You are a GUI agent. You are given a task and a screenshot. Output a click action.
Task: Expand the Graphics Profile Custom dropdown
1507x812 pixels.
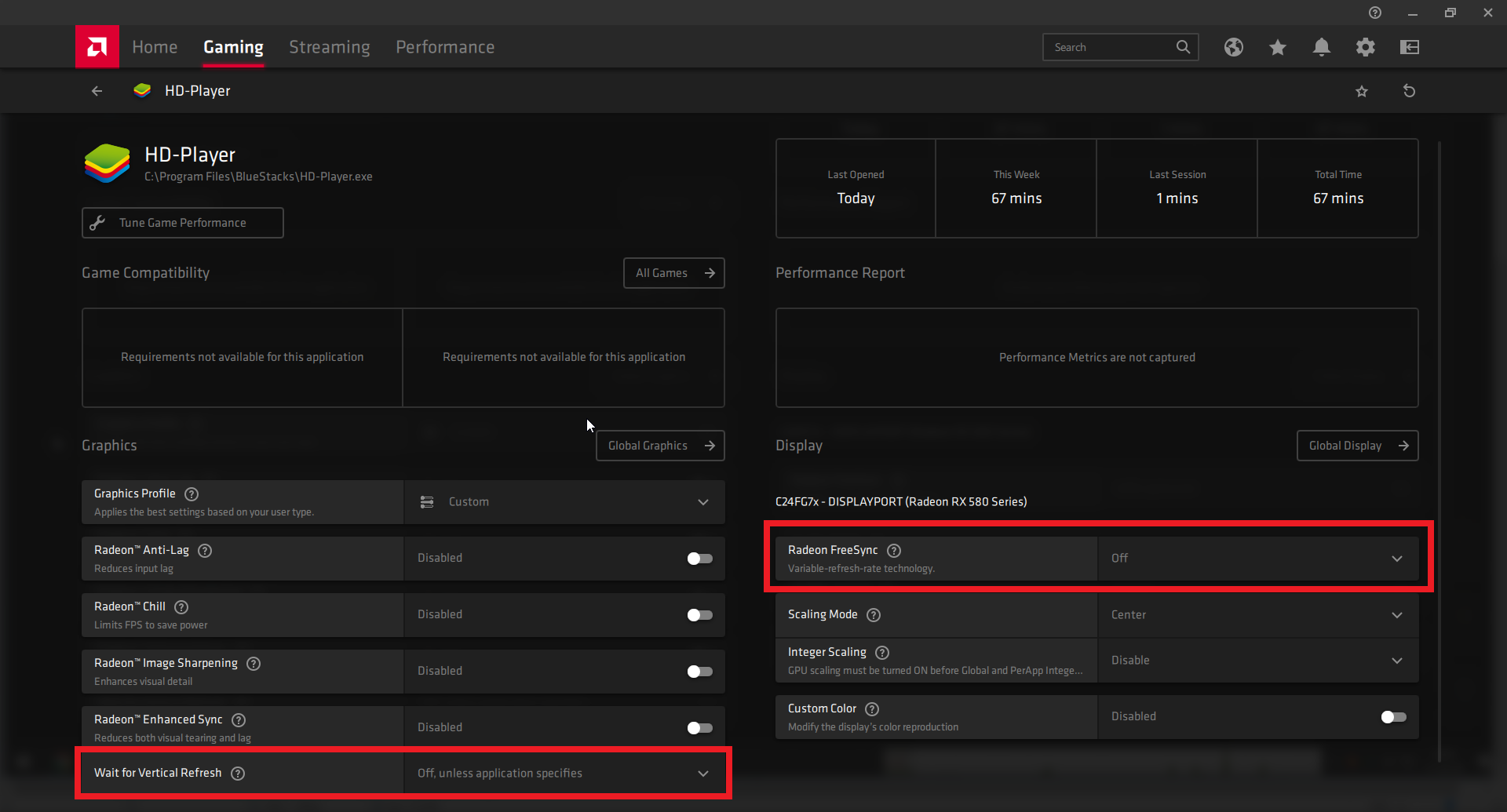click(x=564, y=502)
